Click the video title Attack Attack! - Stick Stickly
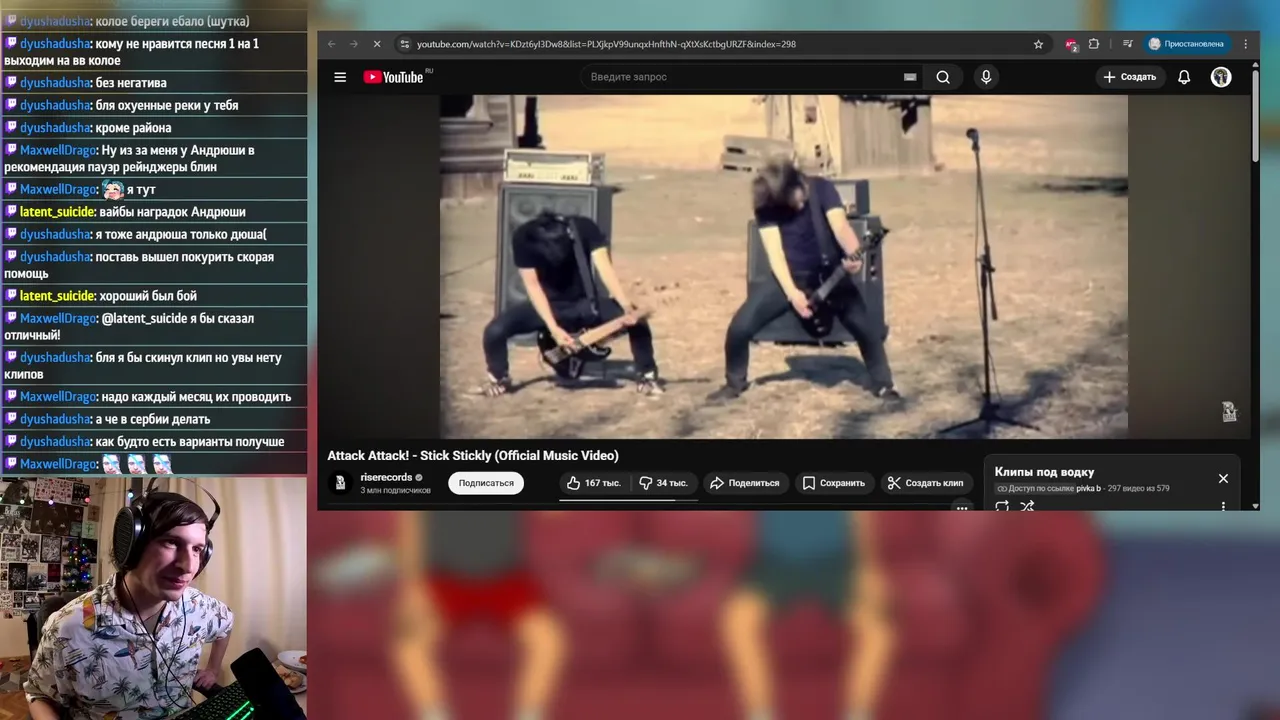 (473, 455)
